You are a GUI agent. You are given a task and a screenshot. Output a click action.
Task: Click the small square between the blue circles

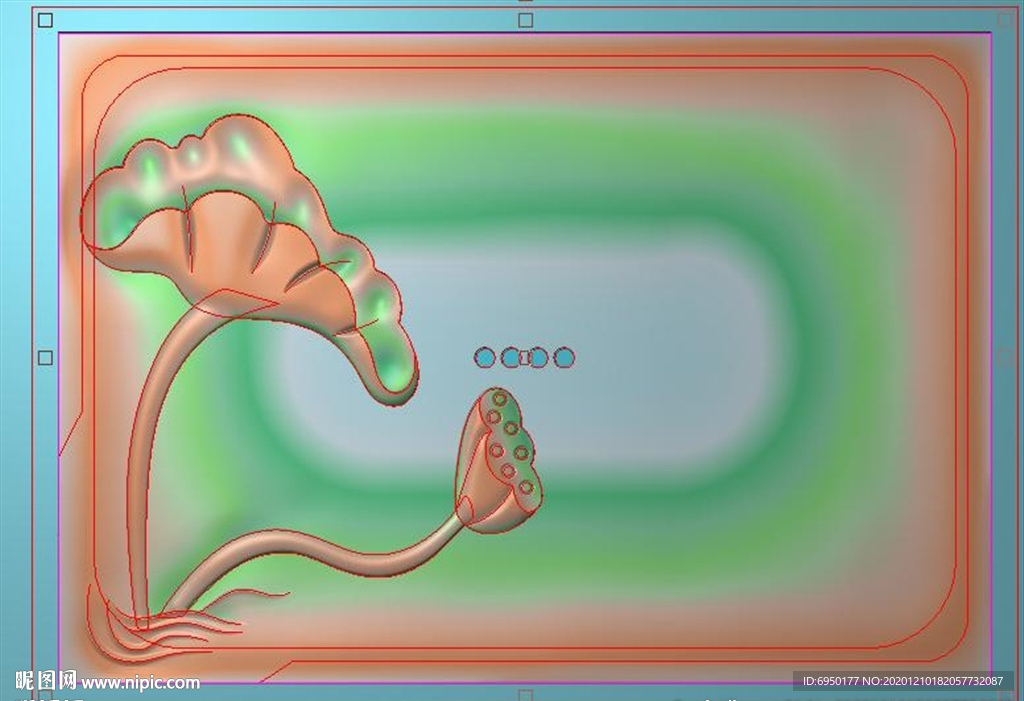(524, 358)
